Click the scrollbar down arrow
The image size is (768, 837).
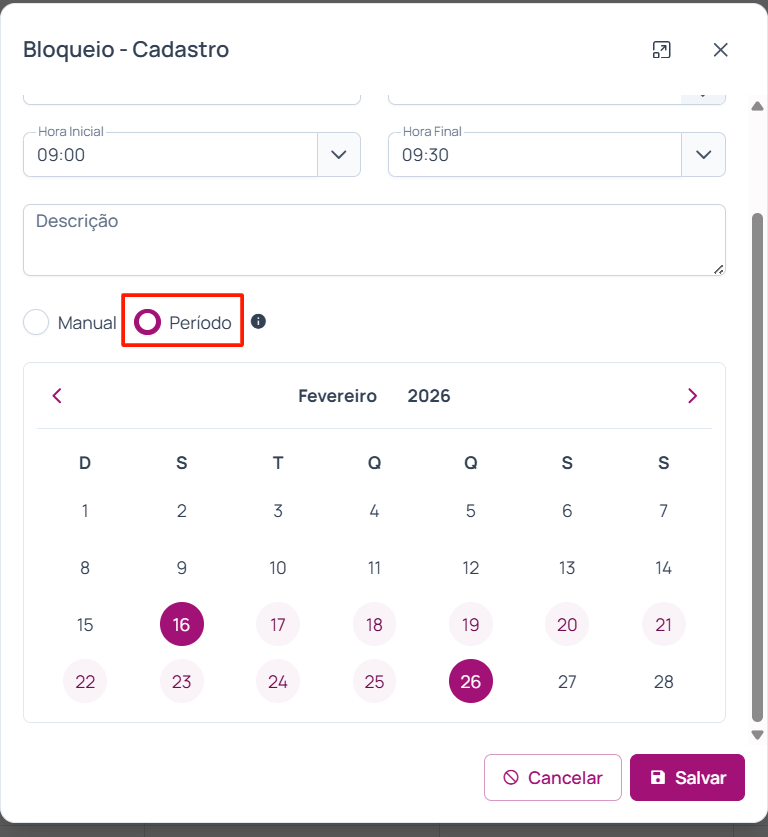757,735
